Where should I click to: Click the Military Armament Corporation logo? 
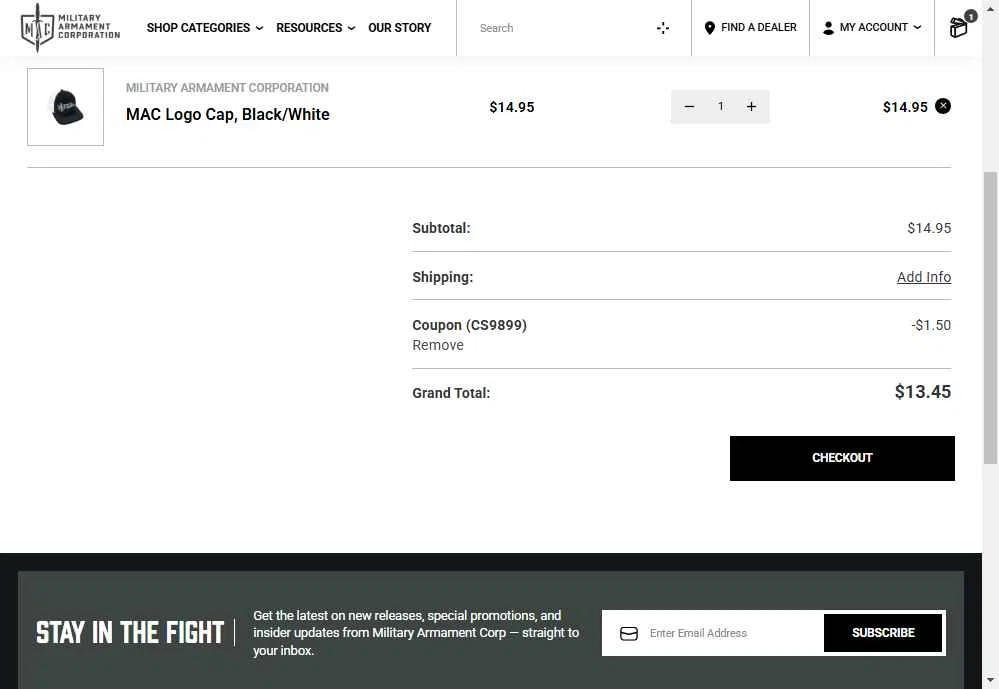point(70,27)
